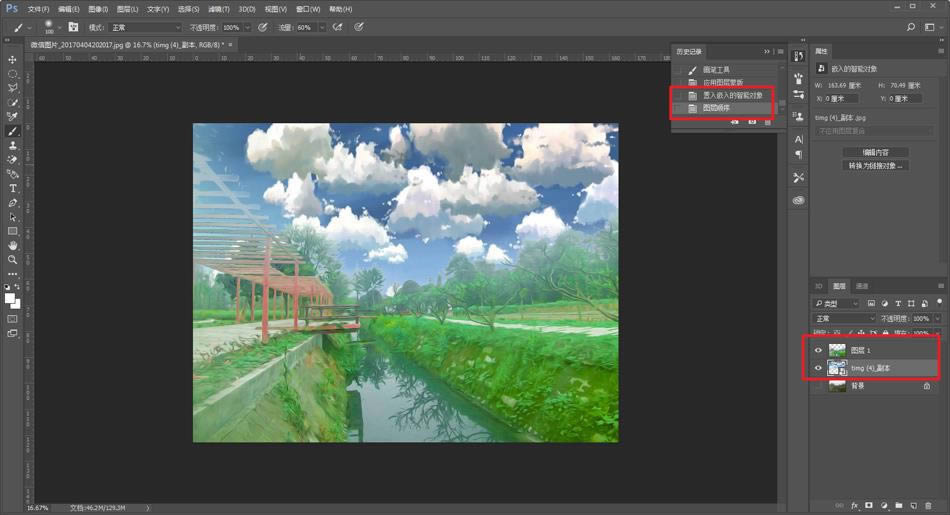The height and width of the screenshot is (515, 950).
Task: Select the Pen tool
Action: (13, 203)
